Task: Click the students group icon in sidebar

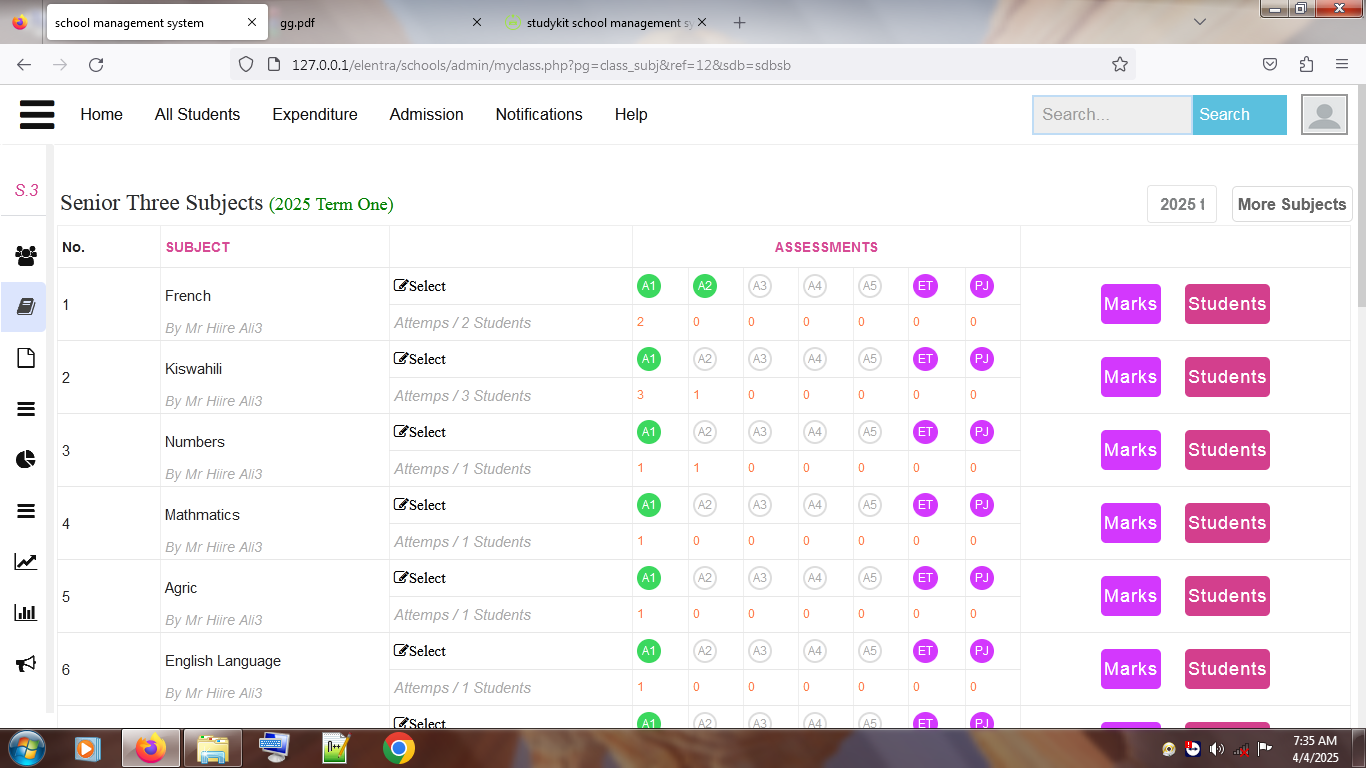Action: click(x=26, y=256)
